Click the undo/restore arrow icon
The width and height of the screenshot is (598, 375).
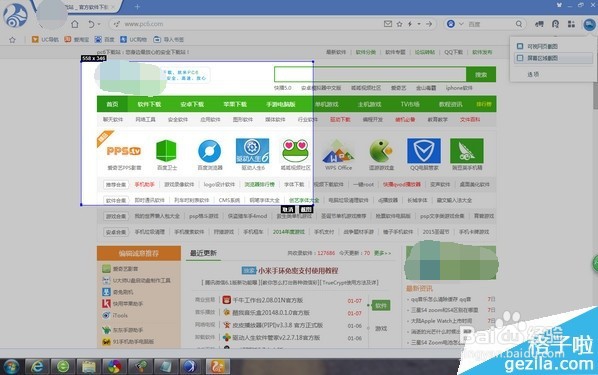pos(91,24)
